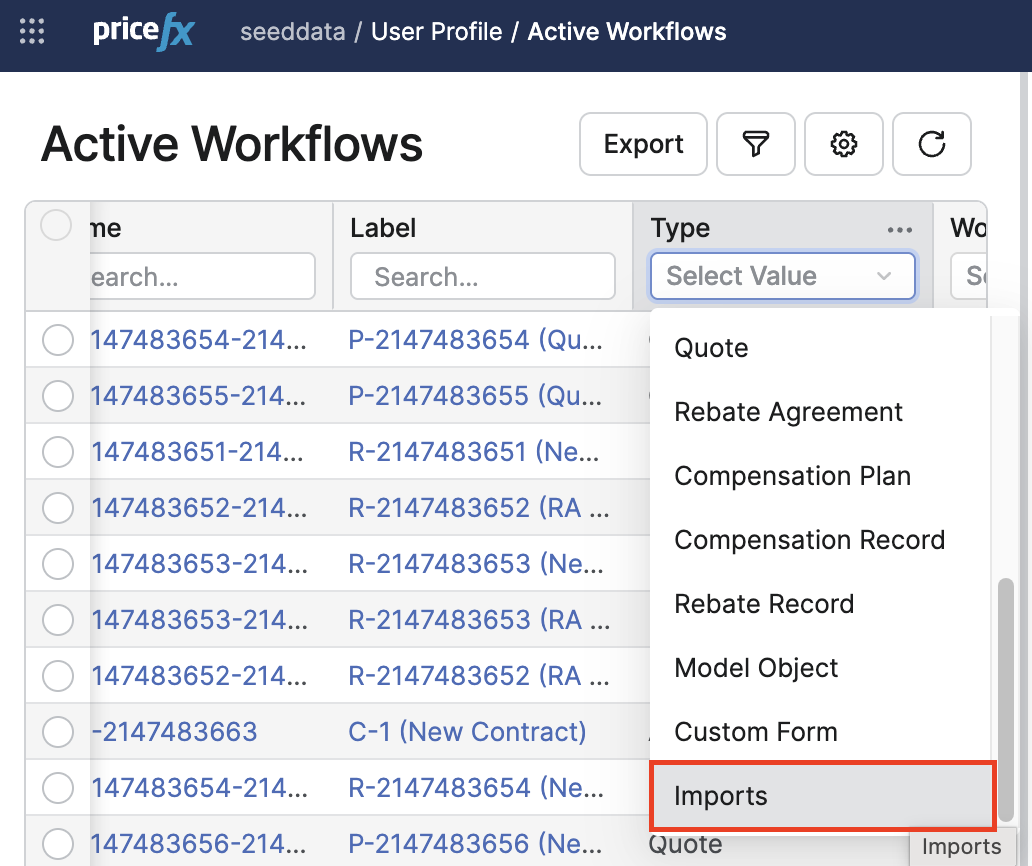
Task: Open table settings gear icon
Action: pyautogui.click(x=844, y=144)
